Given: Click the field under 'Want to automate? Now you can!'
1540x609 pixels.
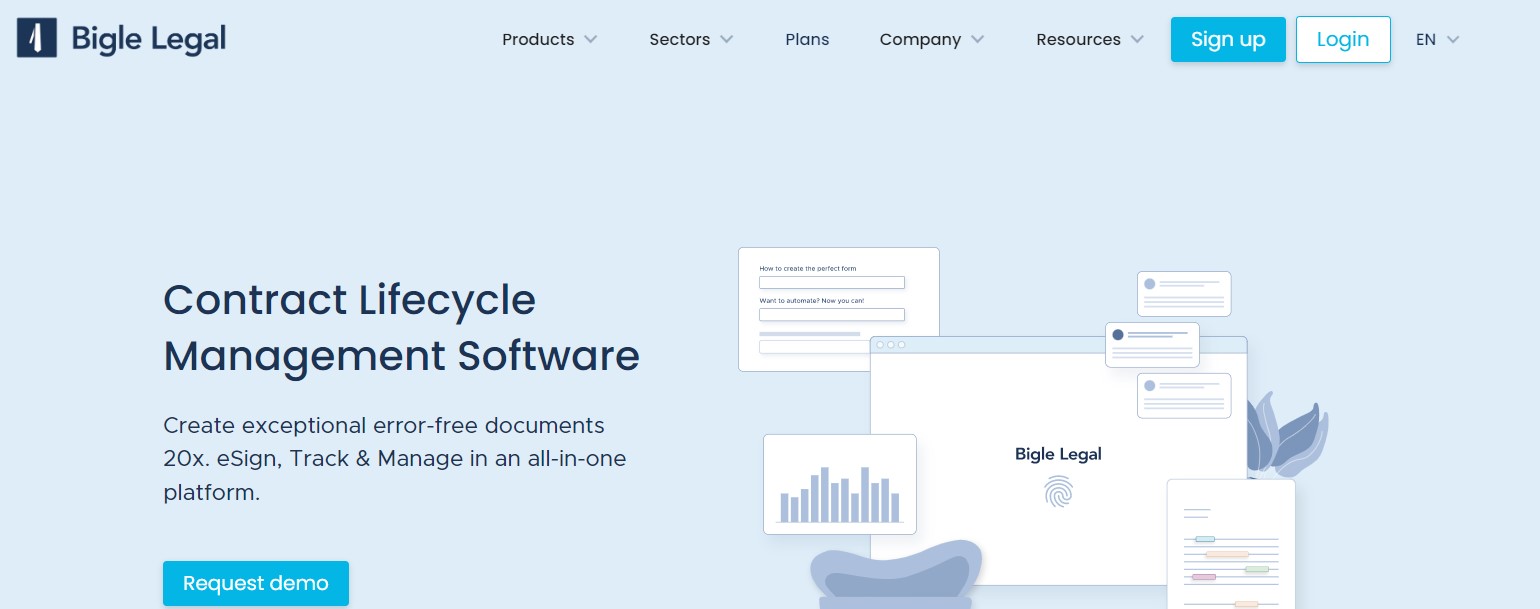Looking at the screenshot, I should coord(831,315).
